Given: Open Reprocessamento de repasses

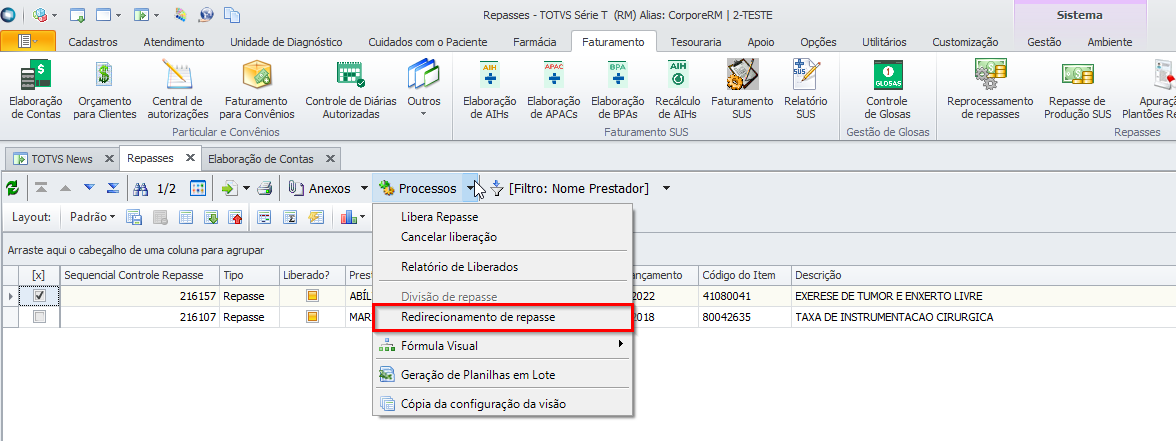Looking at the screenshot, I should pos(990,88).
